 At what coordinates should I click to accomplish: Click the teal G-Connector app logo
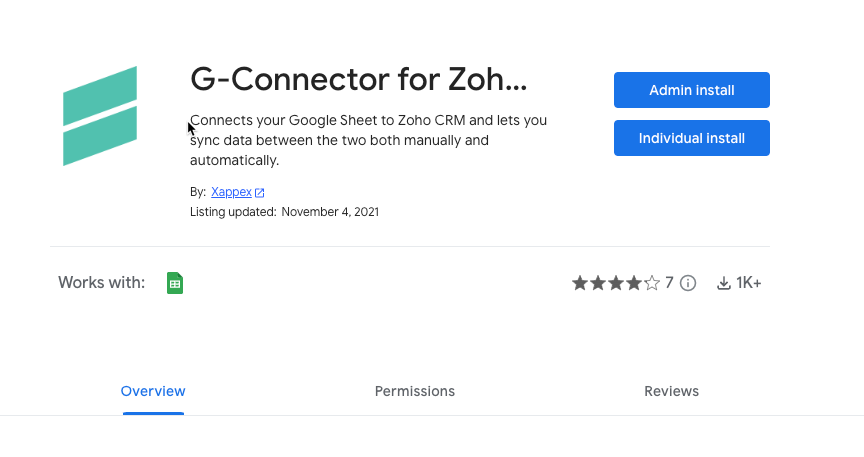point(100,116)
